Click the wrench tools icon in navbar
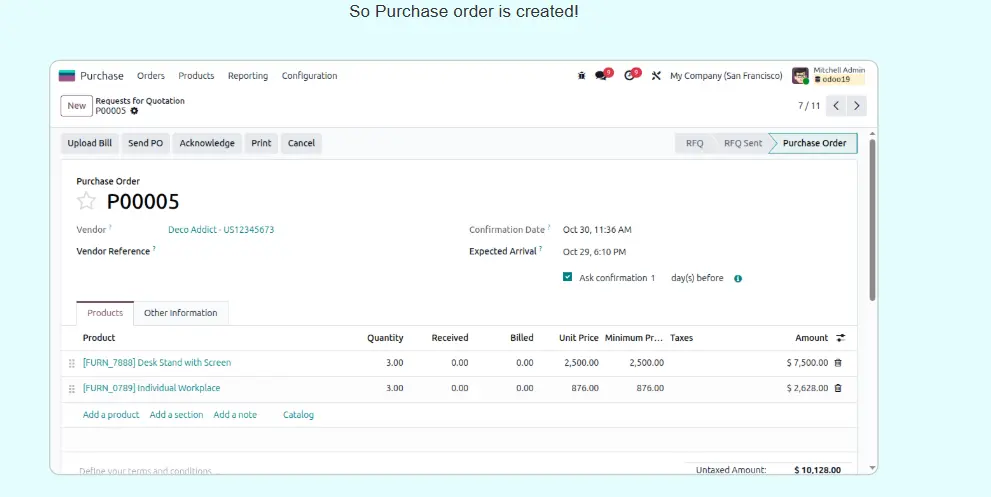 point(656,76)
